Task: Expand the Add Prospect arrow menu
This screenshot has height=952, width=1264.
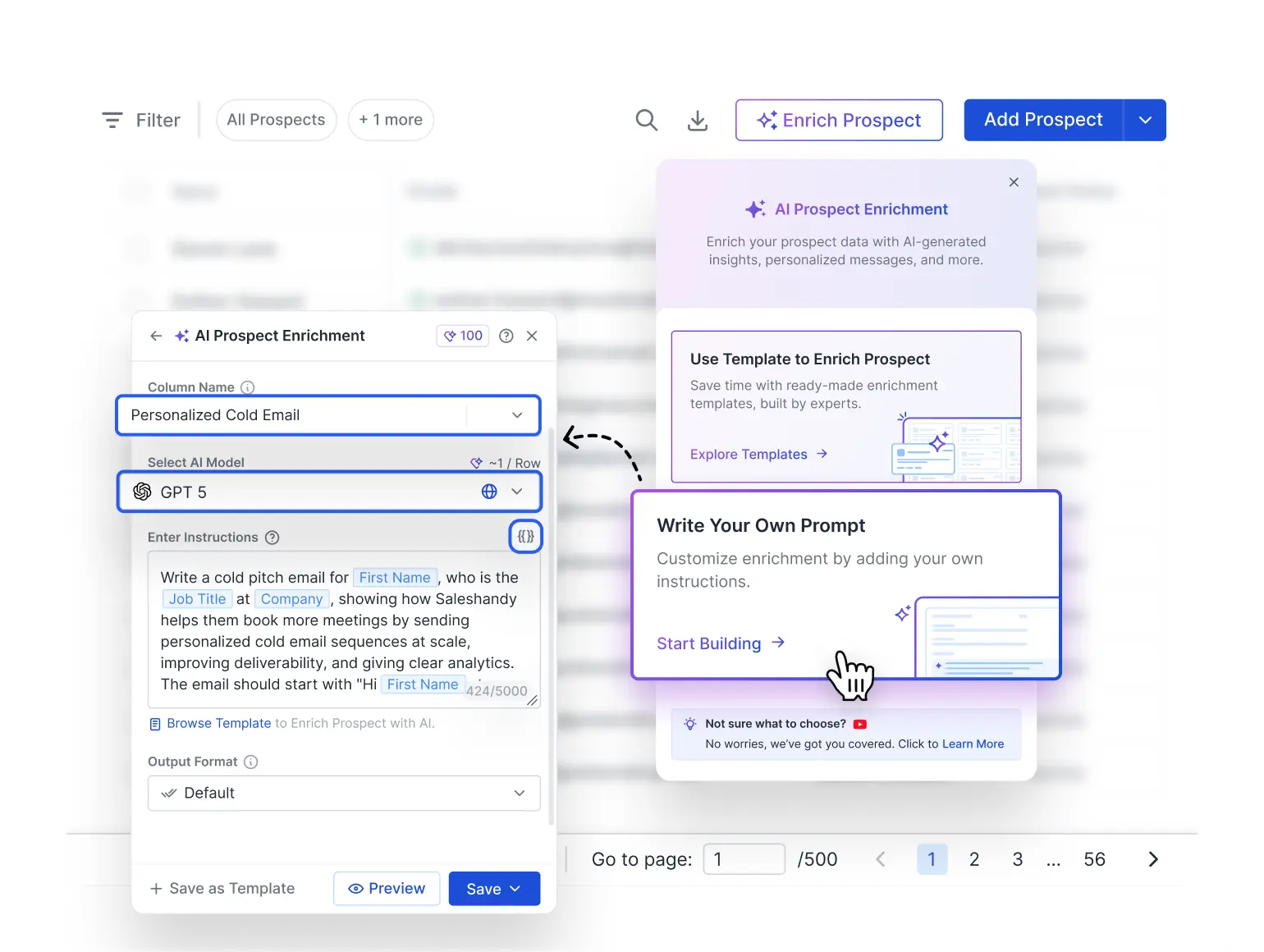Action: pos(1145,120)
